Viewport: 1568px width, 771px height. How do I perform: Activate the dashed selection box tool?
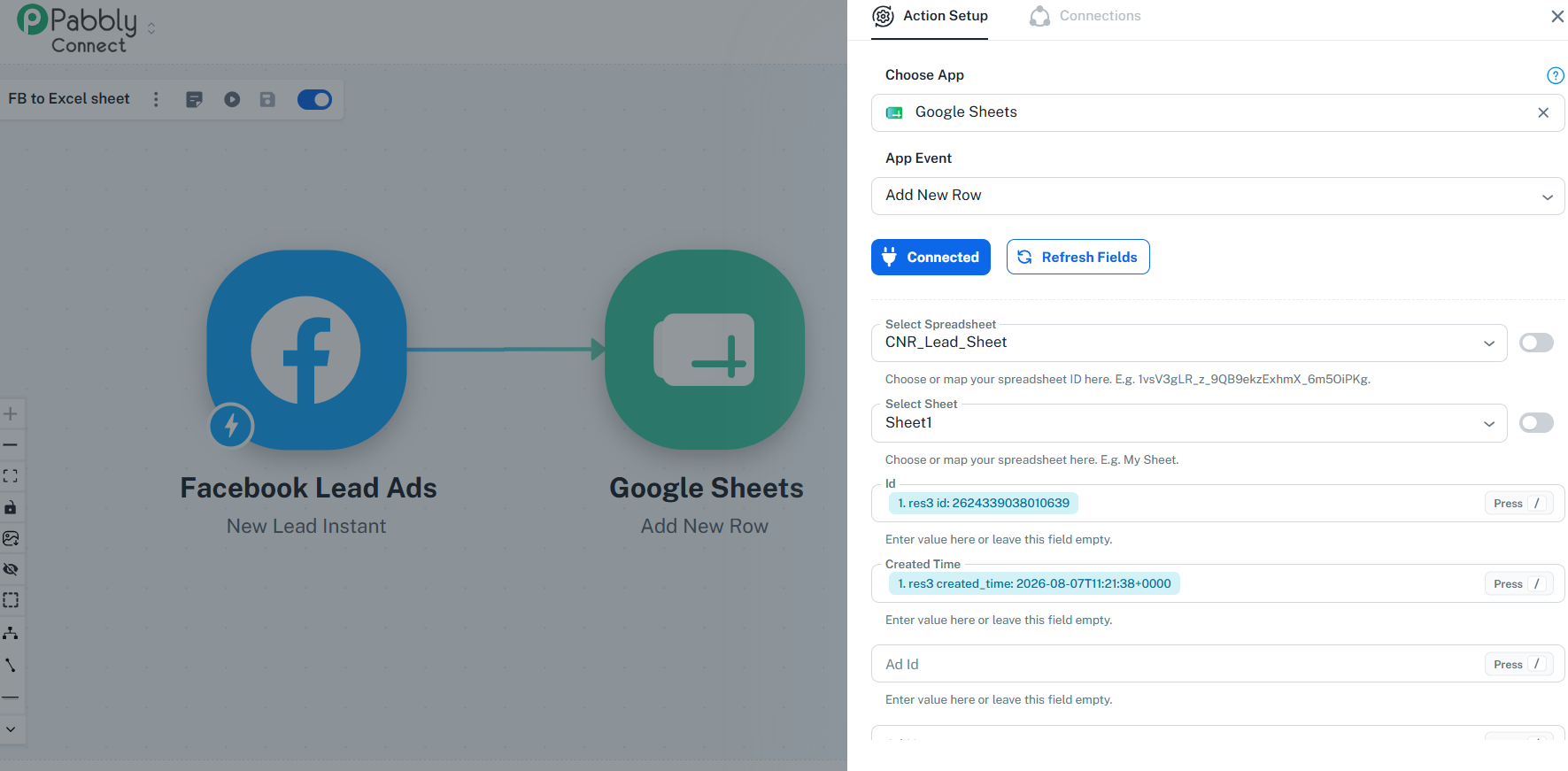coord(11,600)
